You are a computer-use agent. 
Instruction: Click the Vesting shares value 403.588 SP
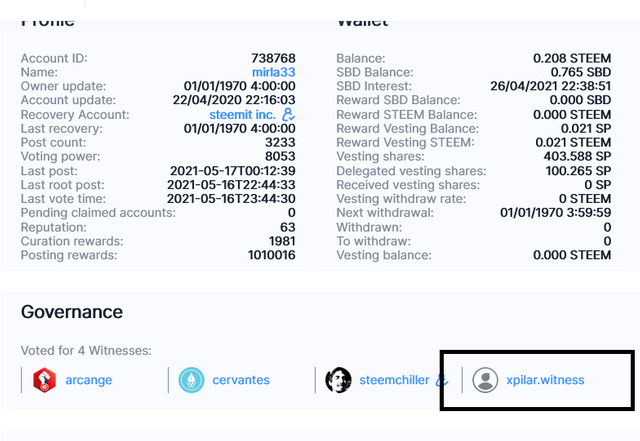[x=573, y=157]
